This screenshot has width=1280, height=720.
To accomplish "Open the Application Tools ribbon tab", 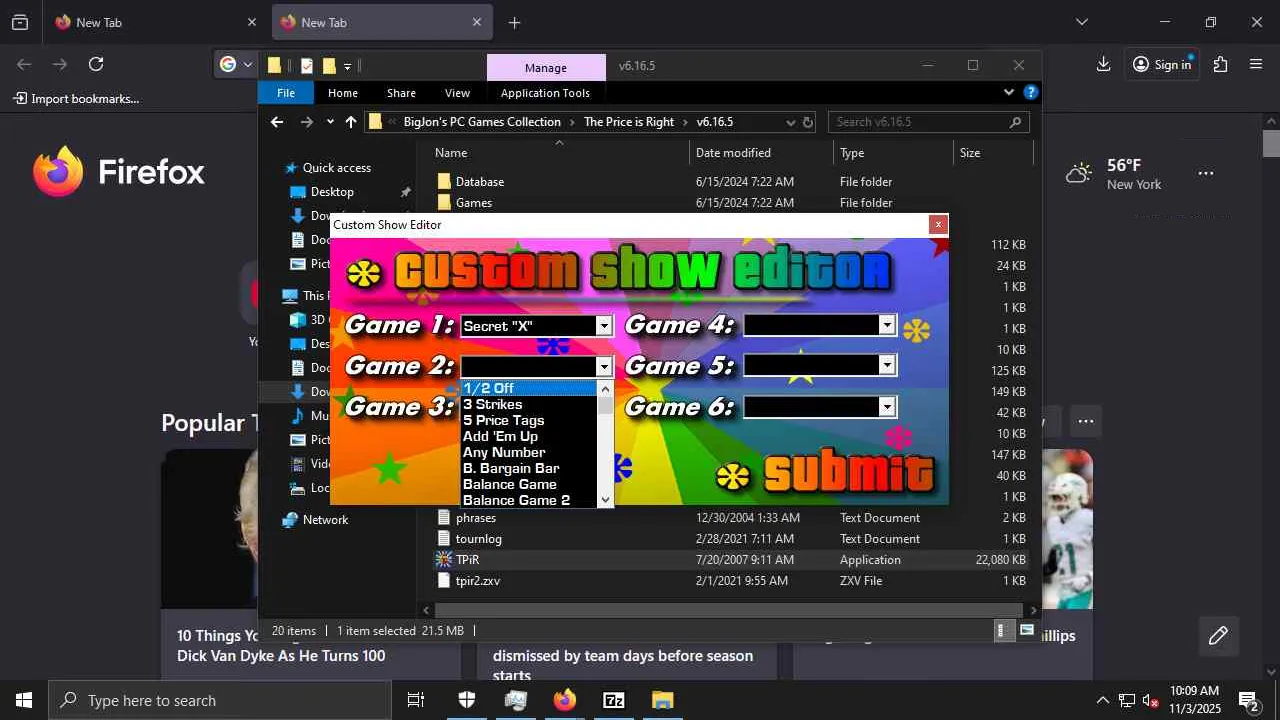I will point(545,93).
